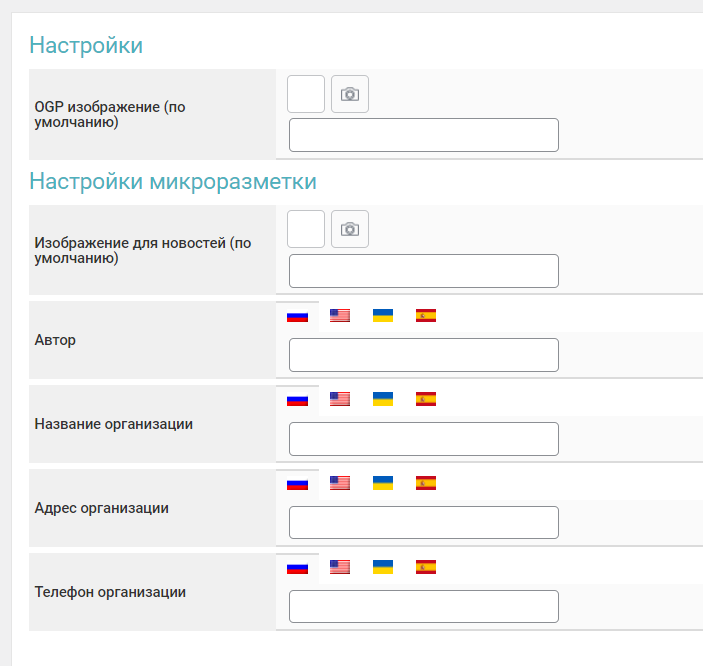
Task: Focus the Автор input field
Action: click(423, 355)
